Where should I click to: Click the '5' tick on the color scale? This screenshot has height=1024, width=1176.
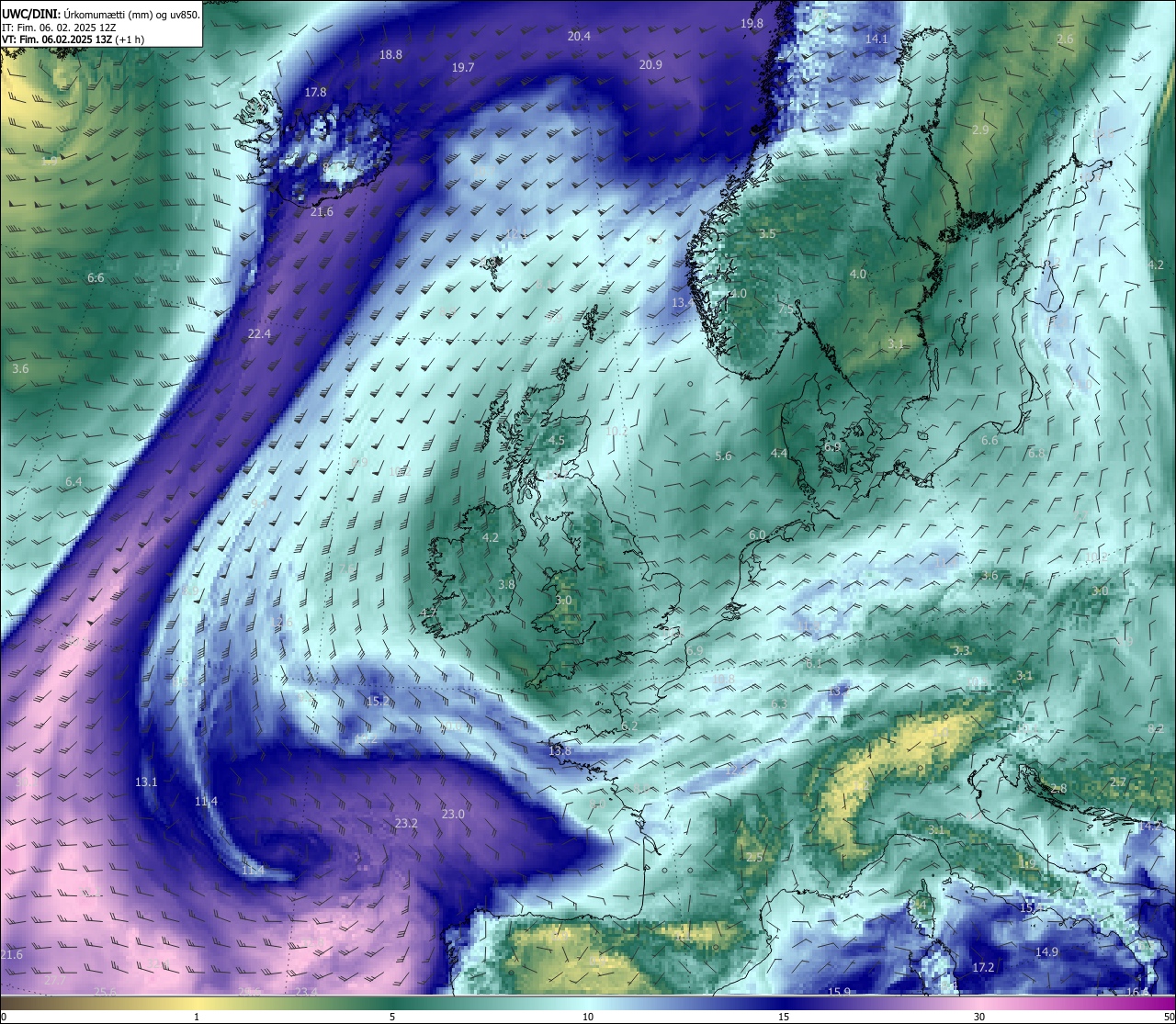coord(392,1017)
